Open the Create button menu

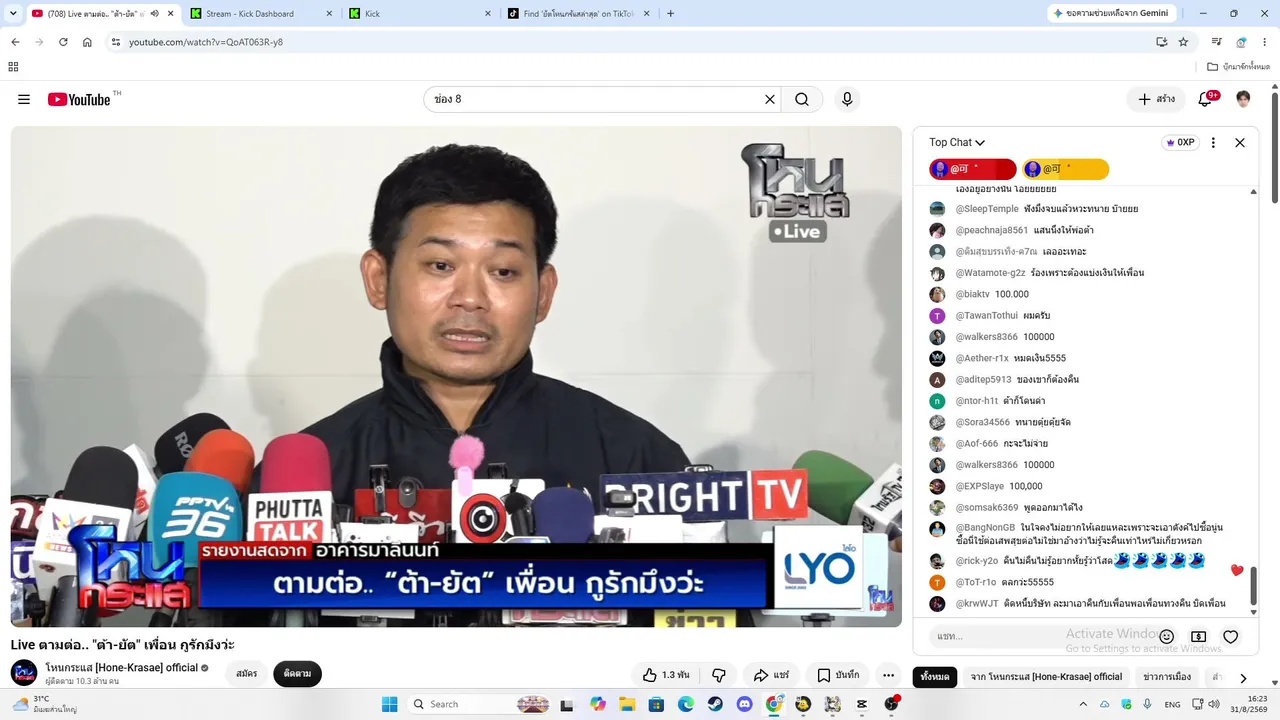(x=1156, y=99)
